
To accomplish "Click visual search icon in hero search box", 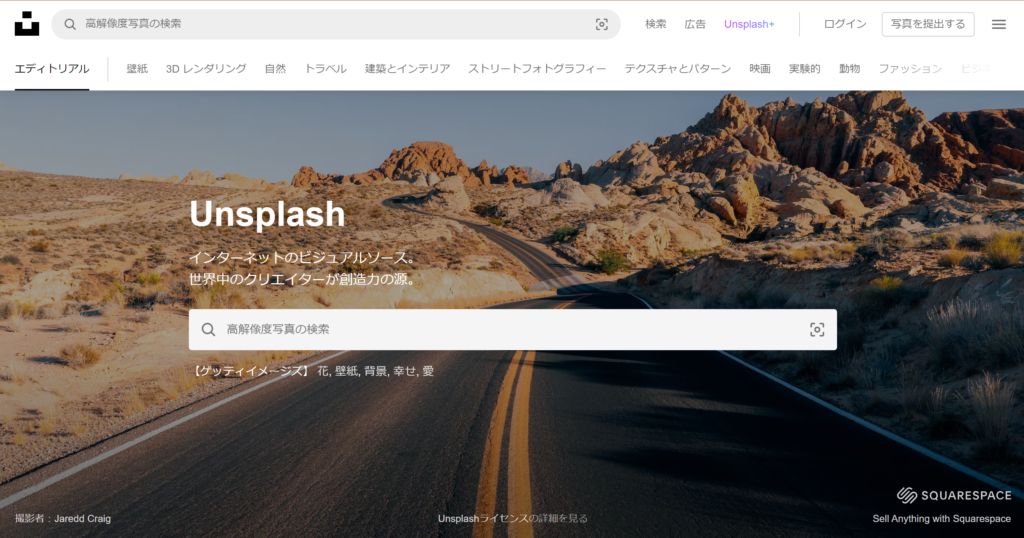I will (x=816, y=329).
